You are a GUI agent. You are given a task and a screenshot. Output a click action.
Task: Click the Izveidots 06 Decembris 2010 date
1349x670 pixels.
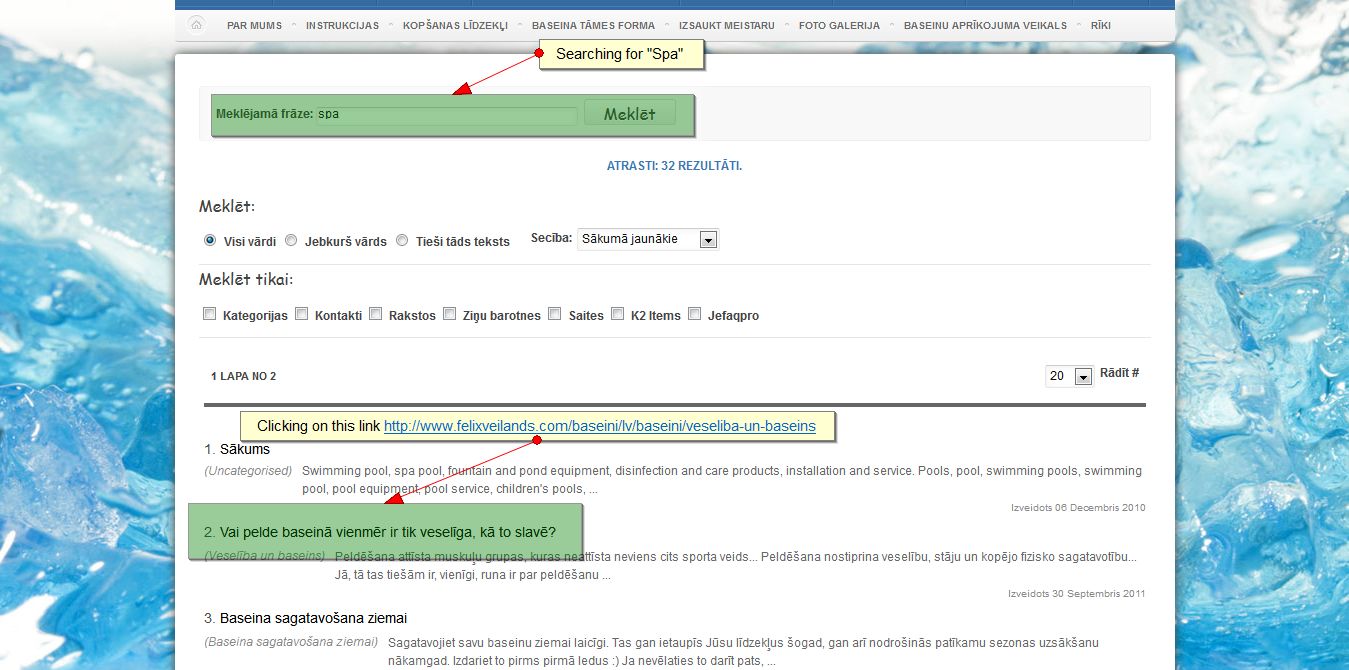[x=1078, y=508]
